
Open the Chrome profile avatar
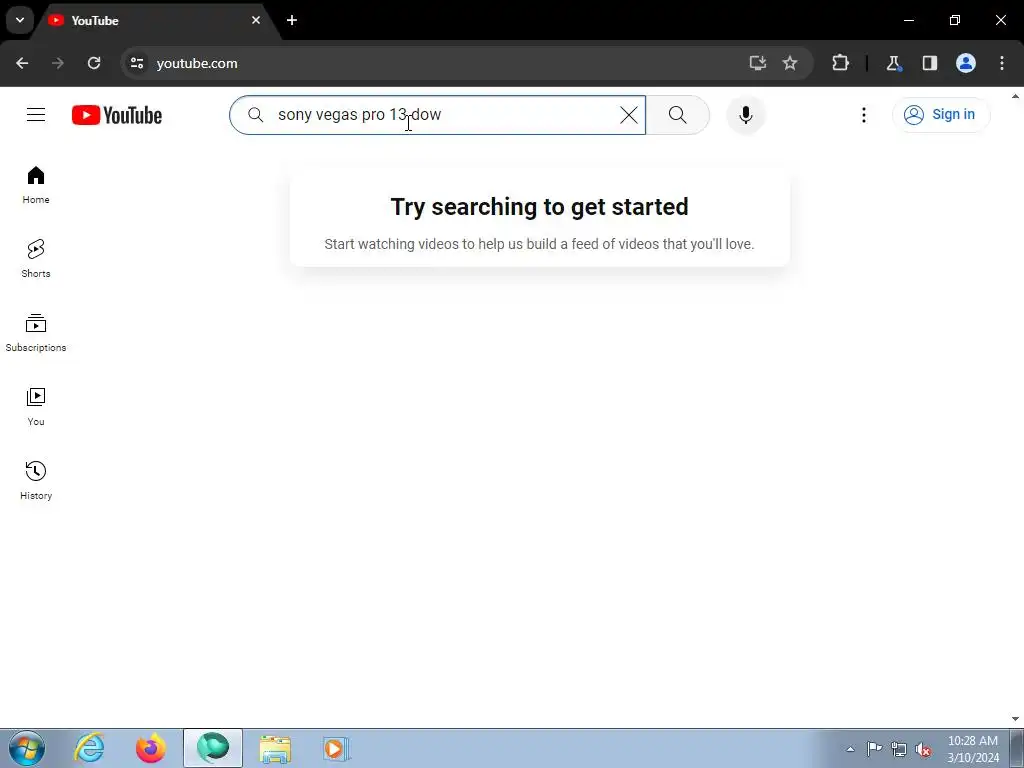click(966, 63)
